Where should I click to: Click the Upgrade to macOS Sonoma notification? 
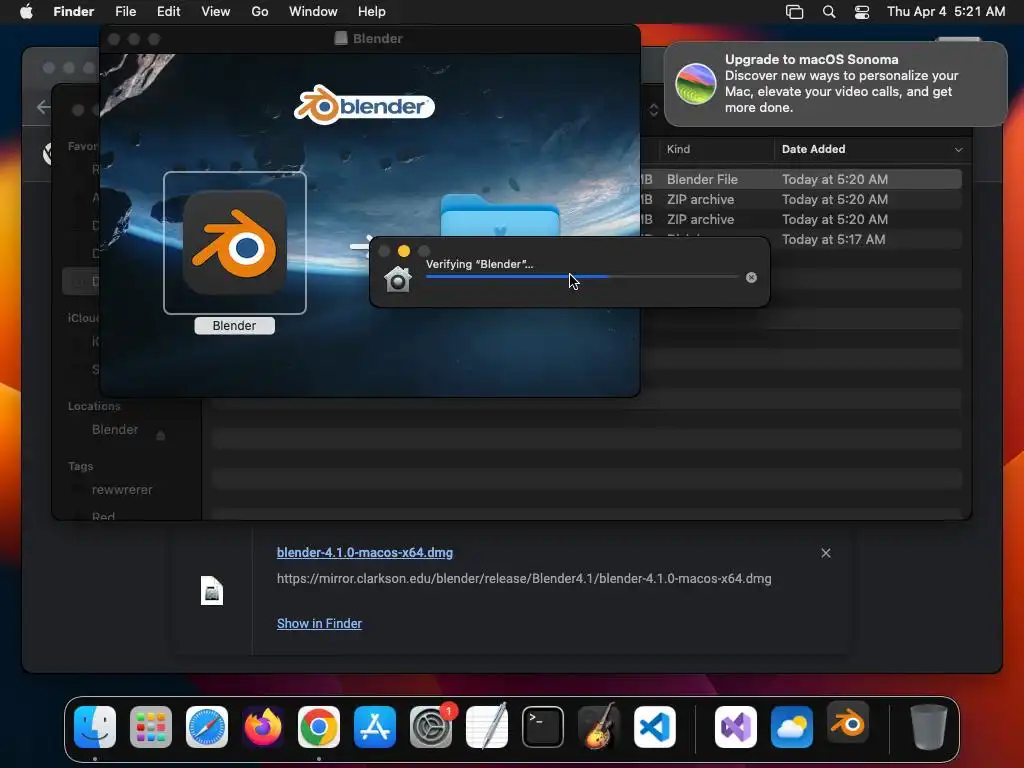pyautogui.click(x=836, y=84)
